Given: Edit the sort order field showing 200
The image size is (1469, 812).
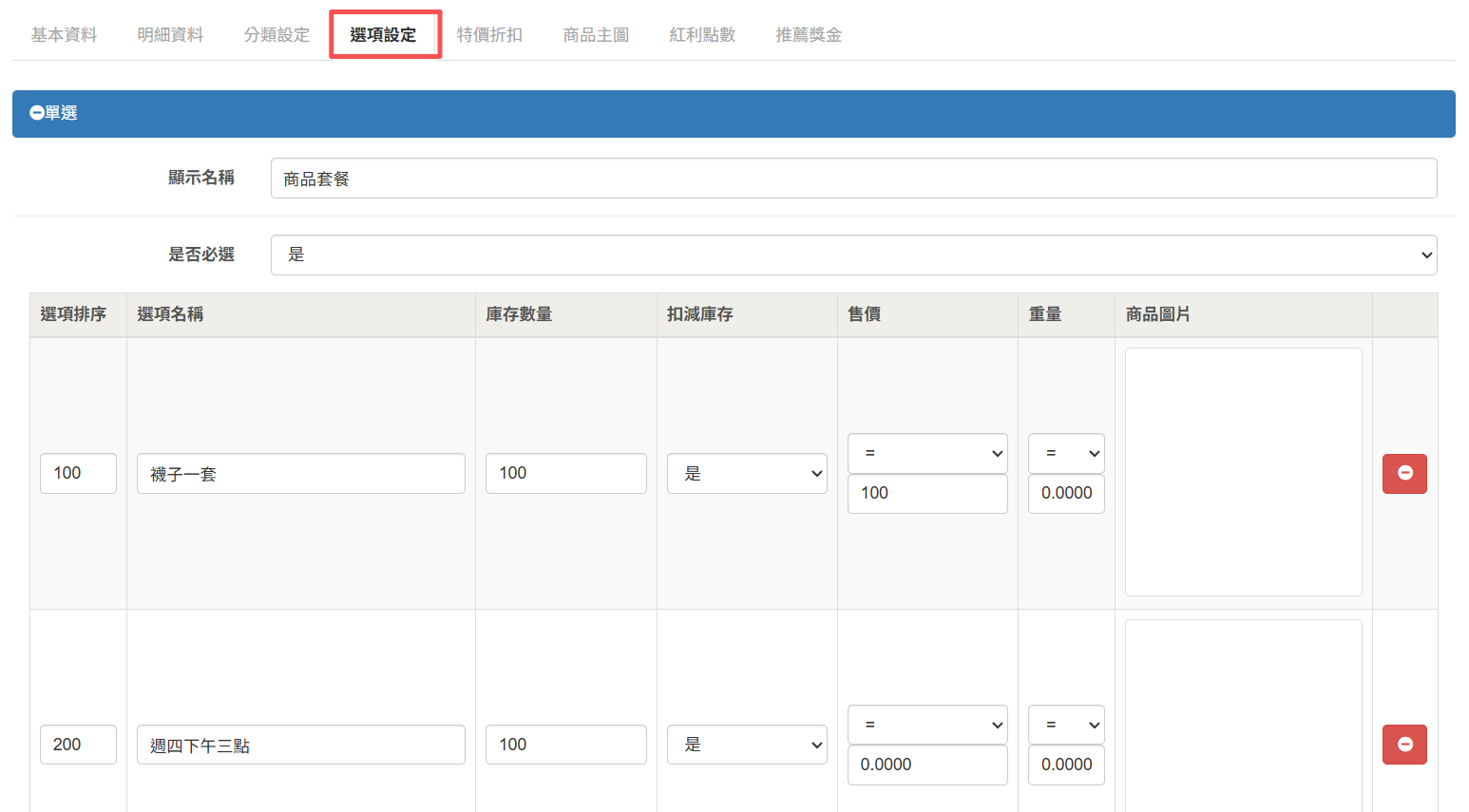Looking at the screenshot, I should coord(78,745).
